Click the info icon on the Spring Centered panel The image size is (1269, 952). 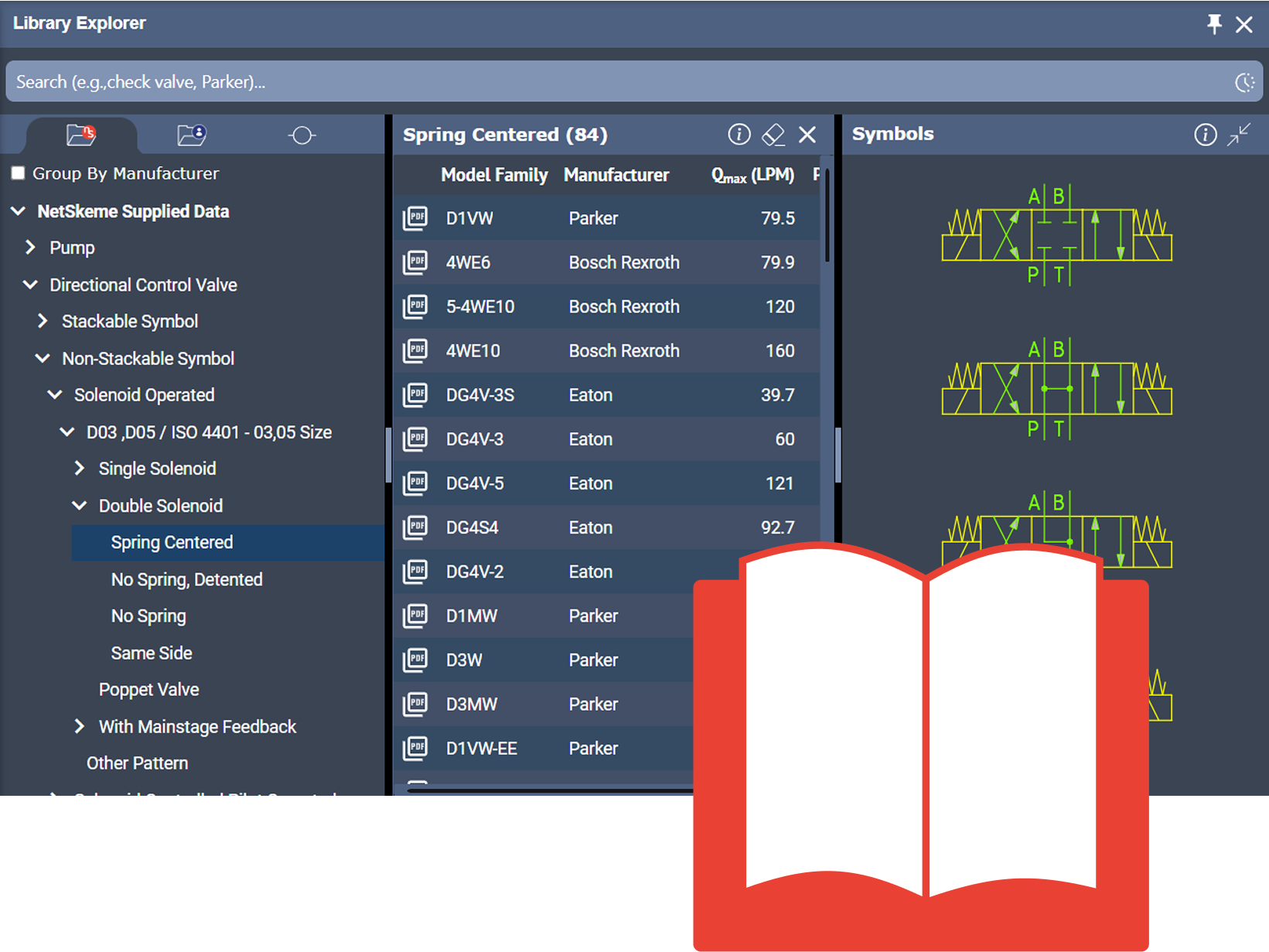pos(739,134)
